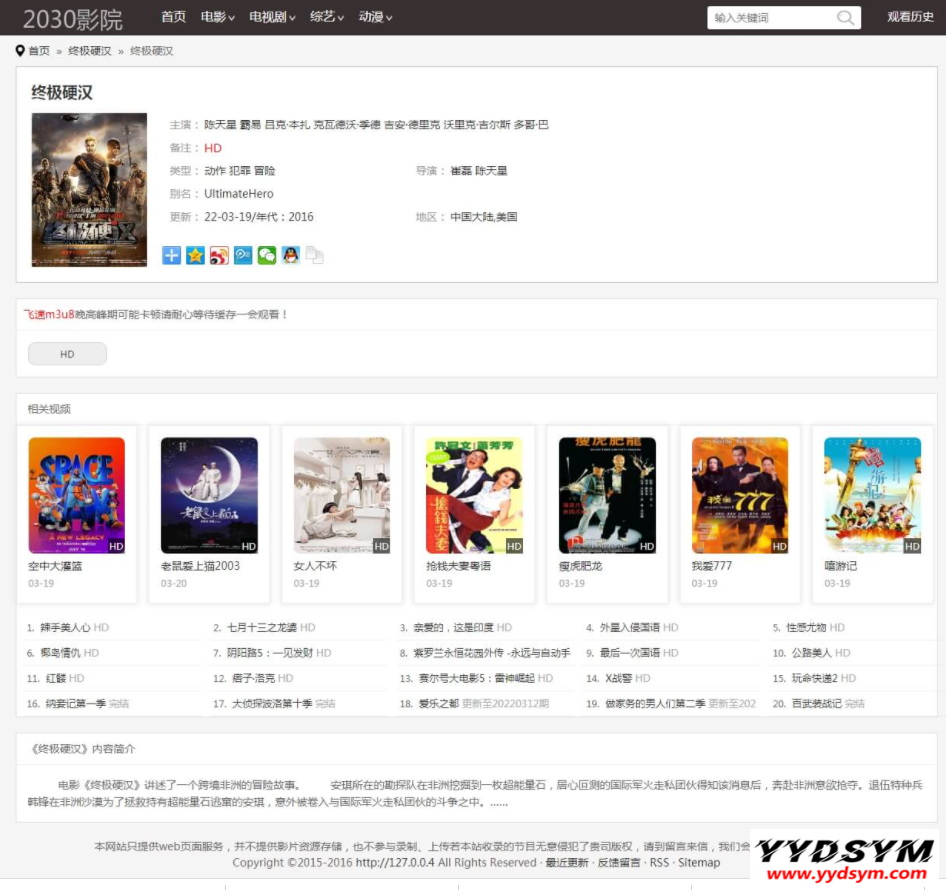The image size is (946, 890).
Task: Open the 空中大灌篮 poster thumbnail
Action: (77, 495)
